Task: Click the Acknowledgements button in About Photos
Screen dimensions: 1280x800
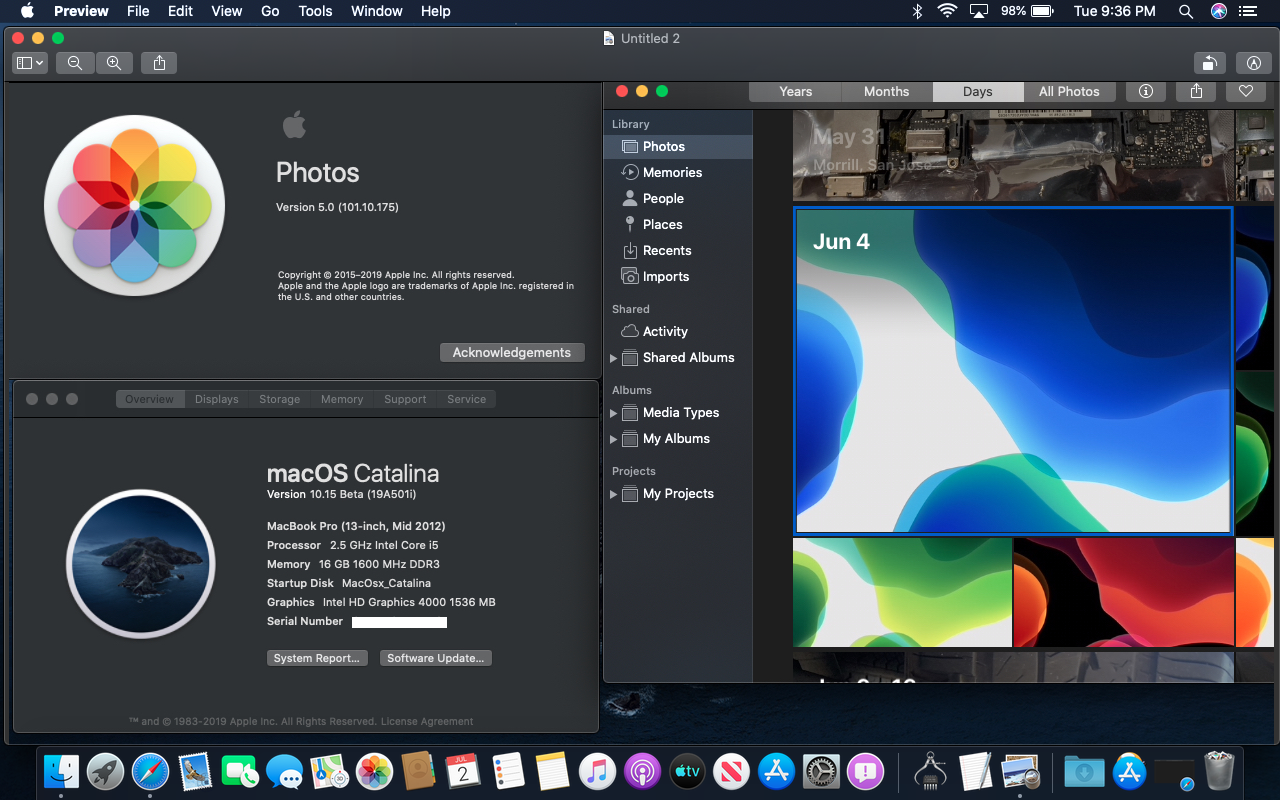Action: coord(512,352)
